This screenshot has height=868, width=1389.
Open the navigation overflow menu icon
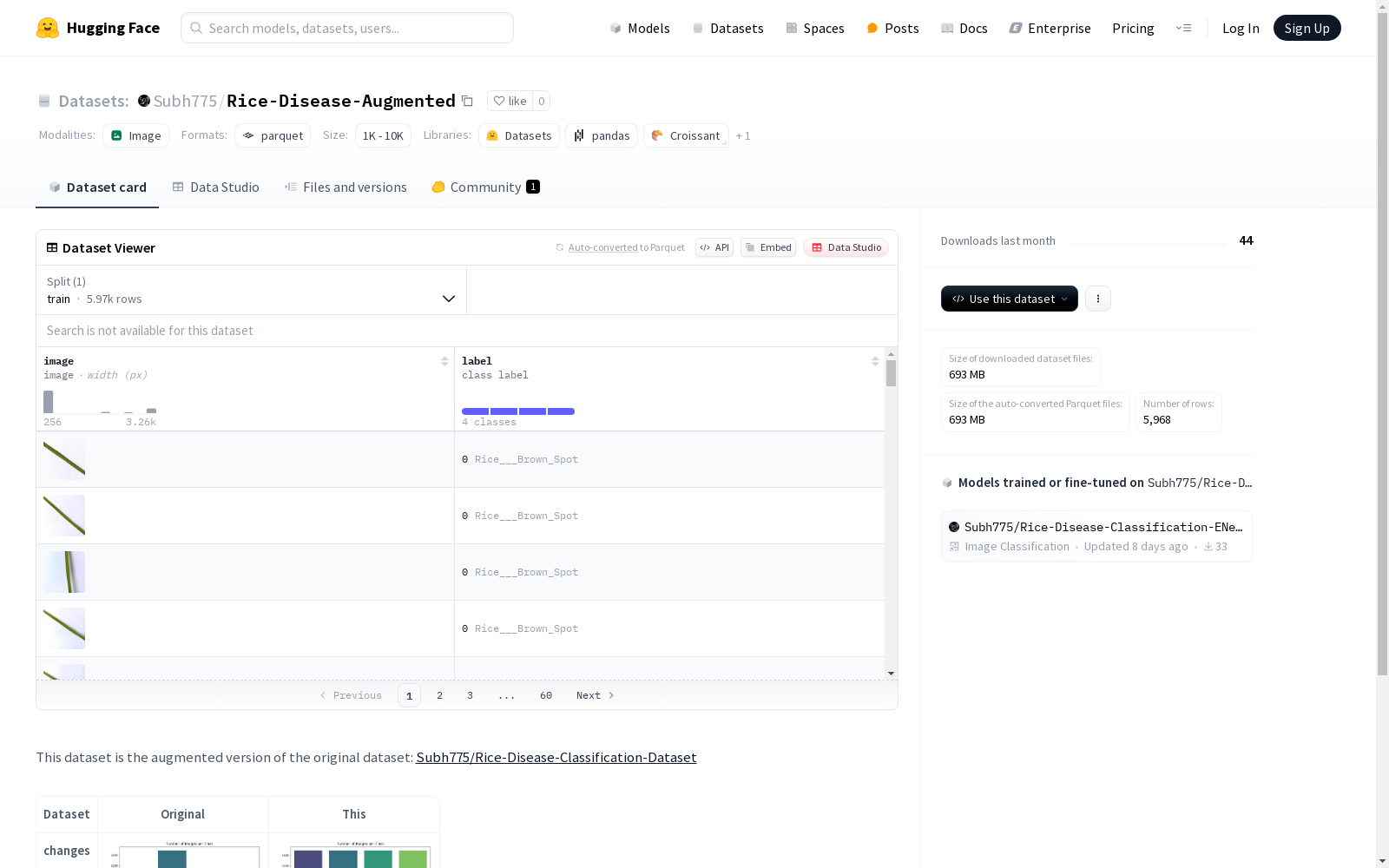point(1183,28)
